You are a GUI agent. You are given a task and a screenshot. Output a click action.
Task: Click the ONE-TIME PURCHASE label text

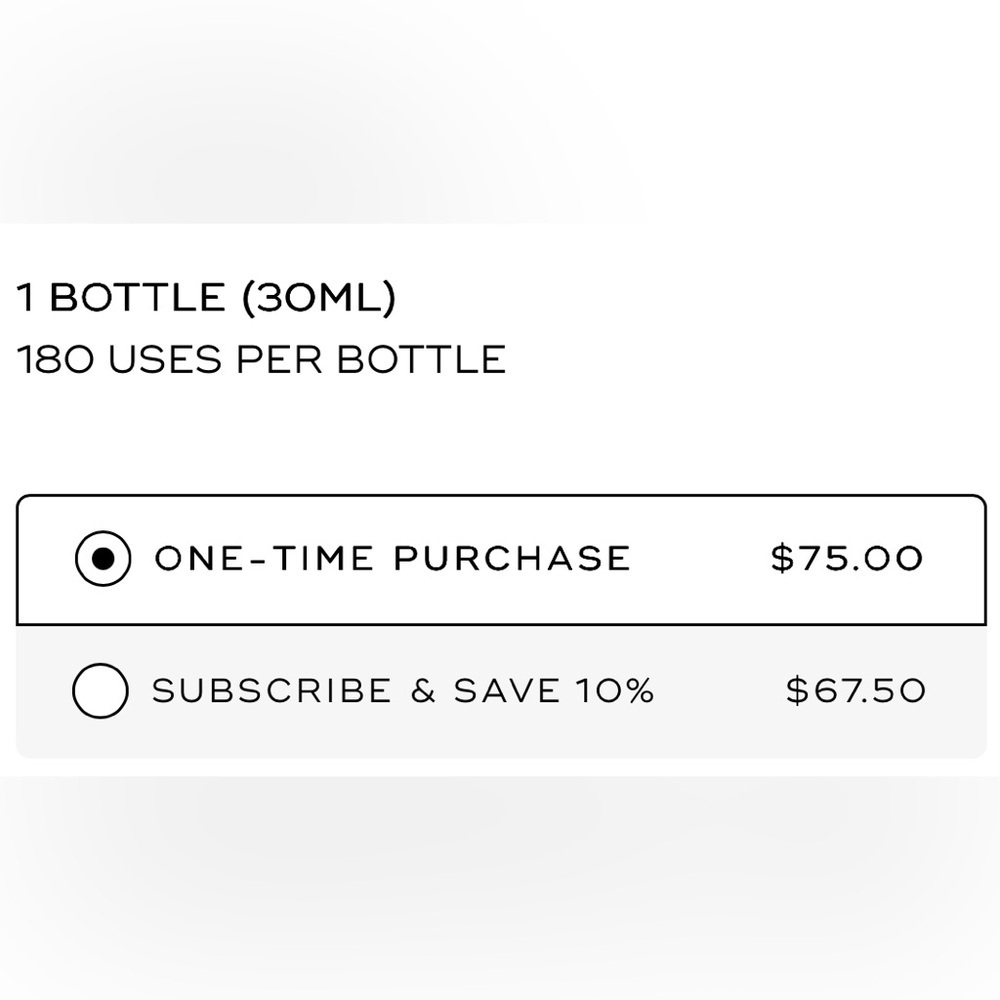pos(393,558)
